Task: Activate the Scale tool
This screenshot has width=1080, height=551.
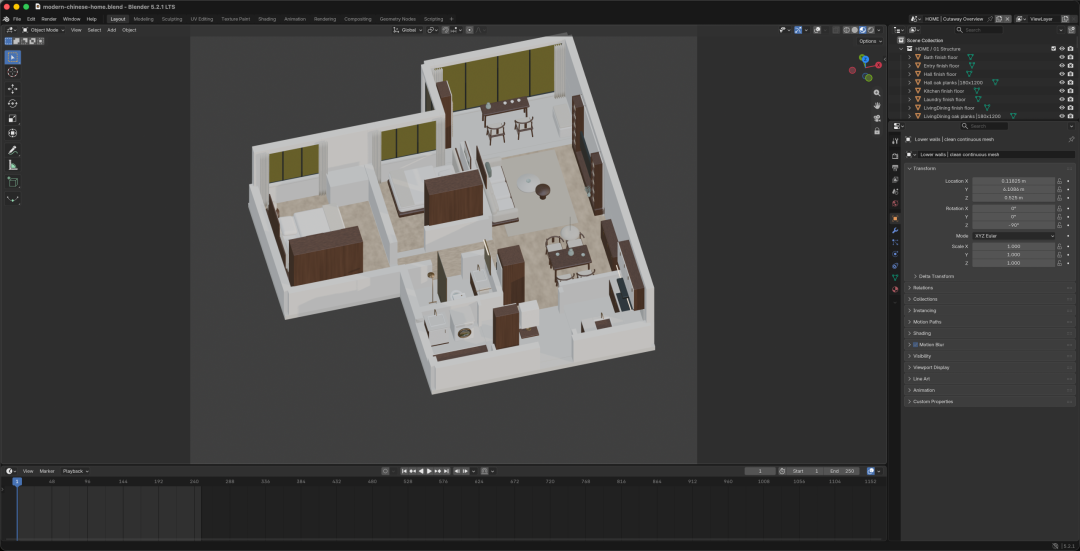Action: coord(12,118)
